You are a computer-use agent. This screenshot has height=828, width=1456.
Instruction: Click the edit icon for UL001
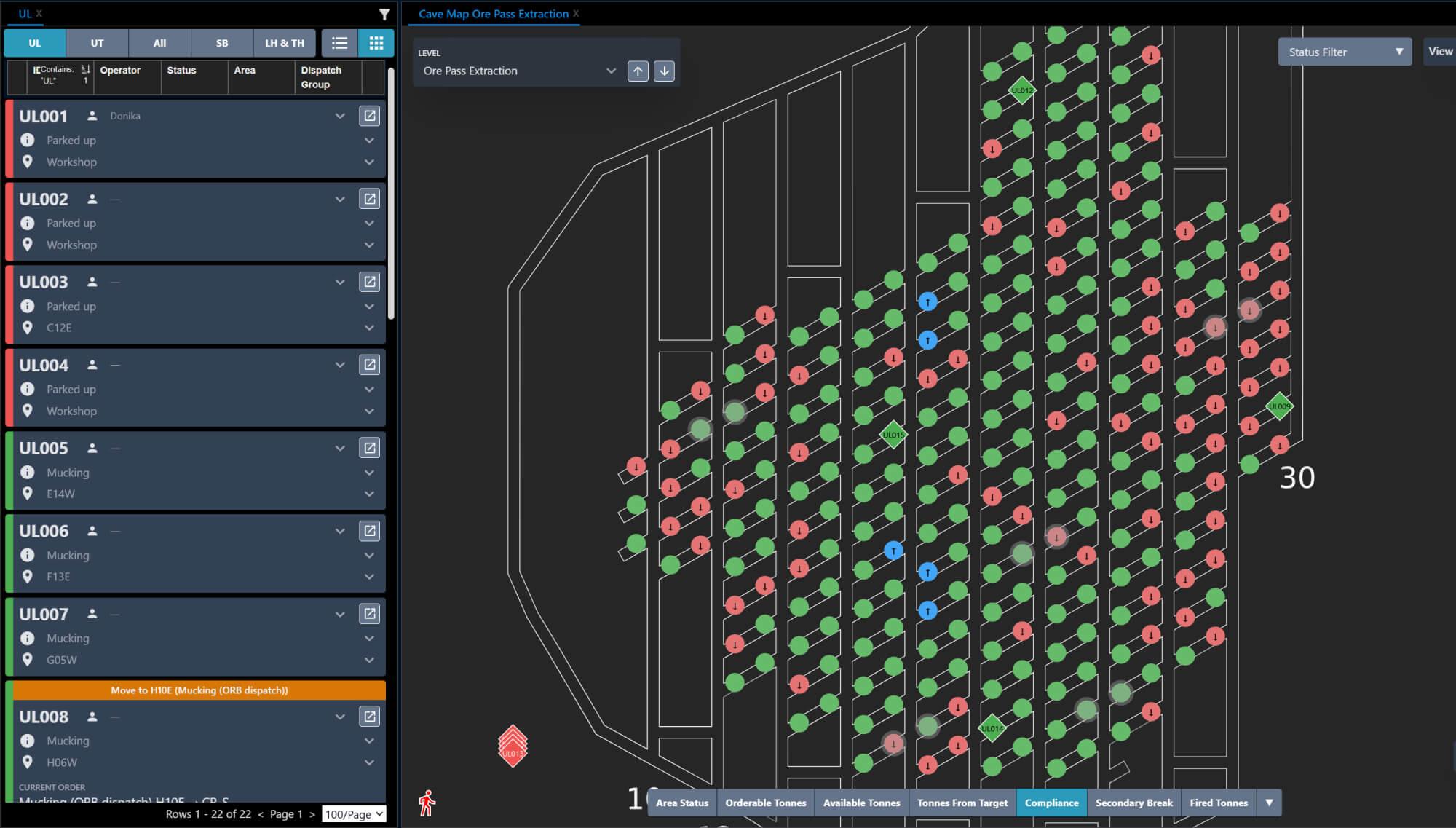370,116
